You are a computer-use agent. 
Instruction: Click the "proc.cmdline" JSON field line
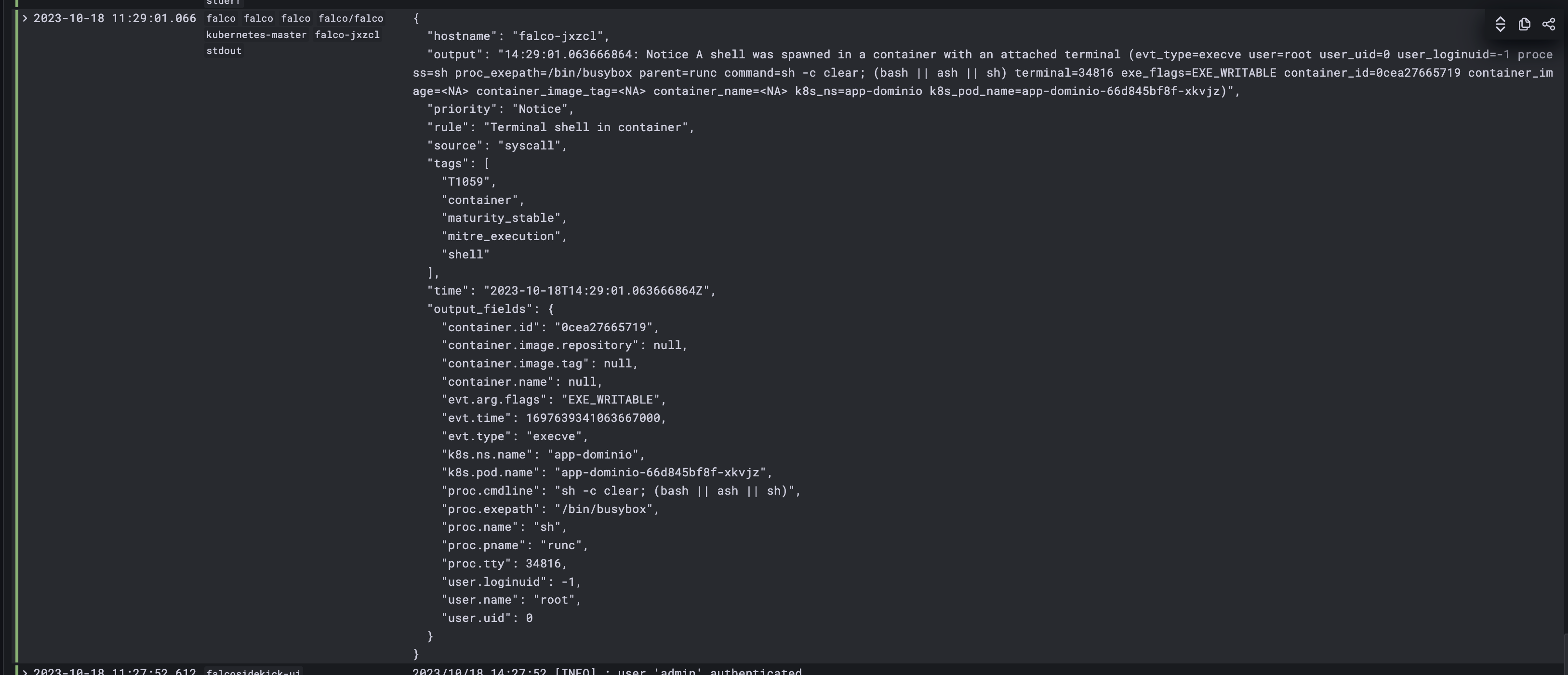click(x=621, y=491)
